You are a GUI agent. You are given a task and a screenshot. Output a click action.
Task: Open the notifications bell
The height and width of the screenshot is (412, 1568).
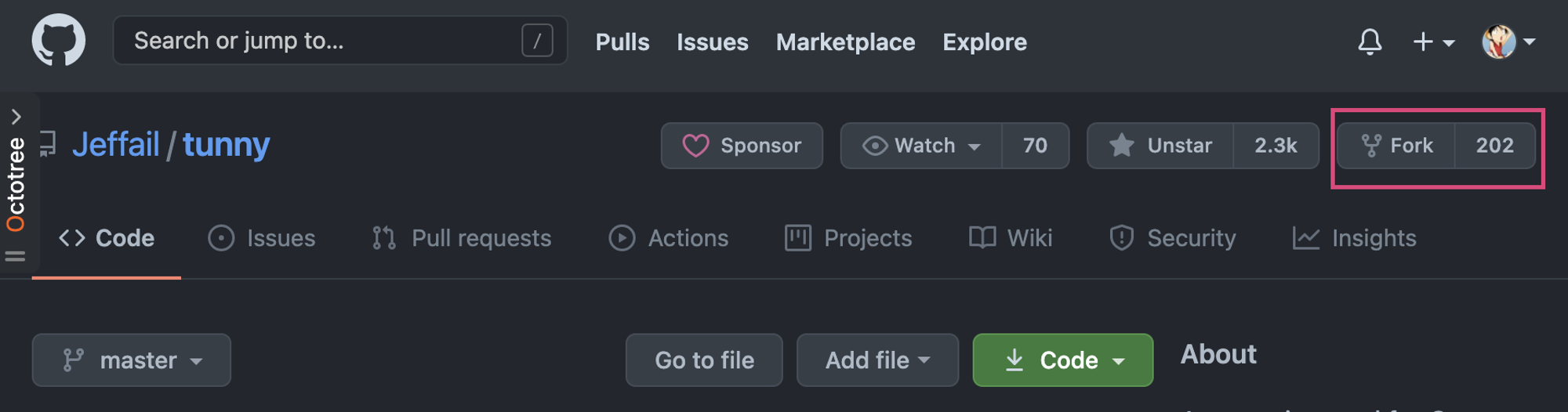tap(1370, 42)
